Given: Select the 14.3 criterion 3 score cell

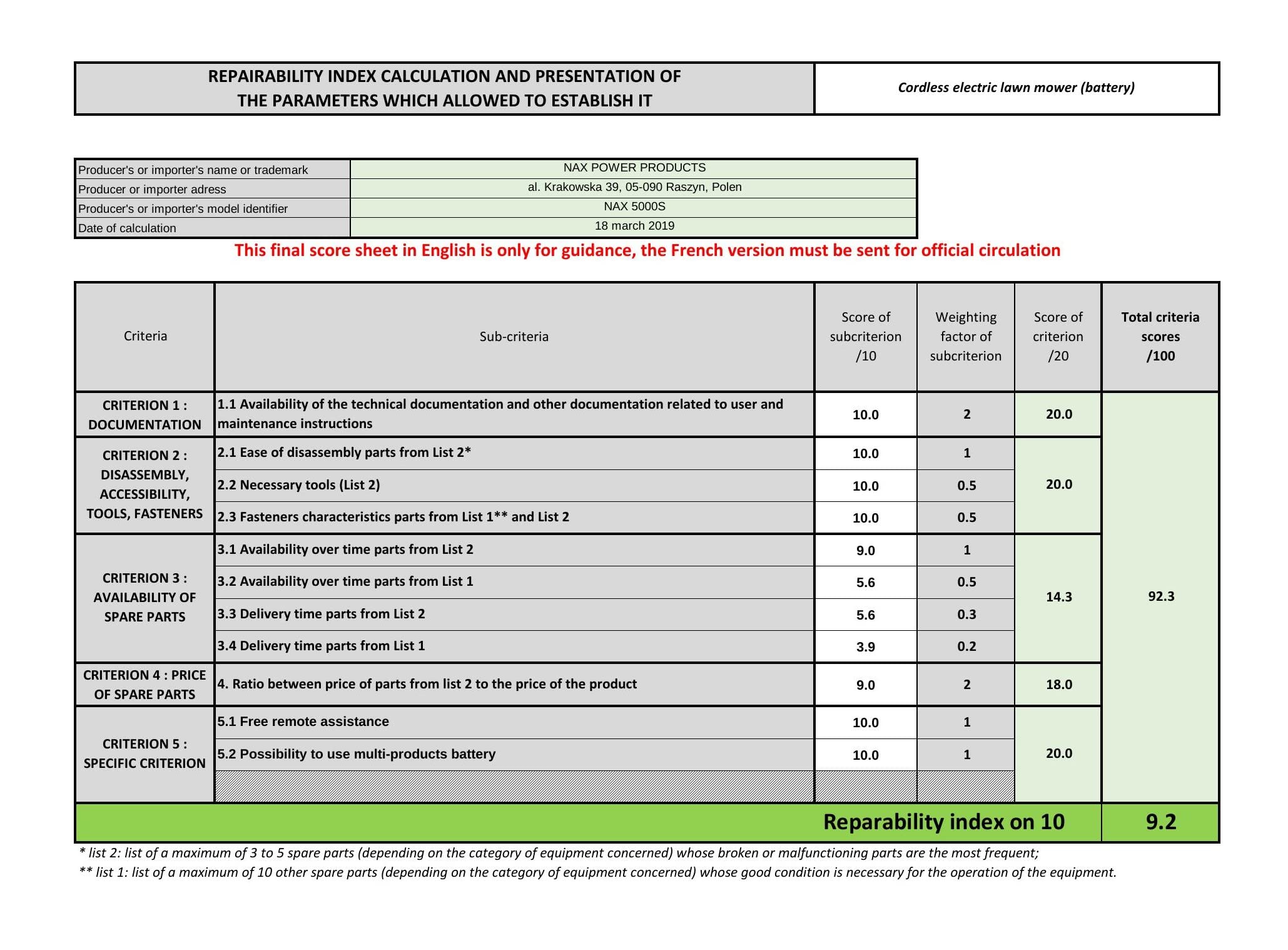Looking at the screenshot, I should coord(1058,597).
